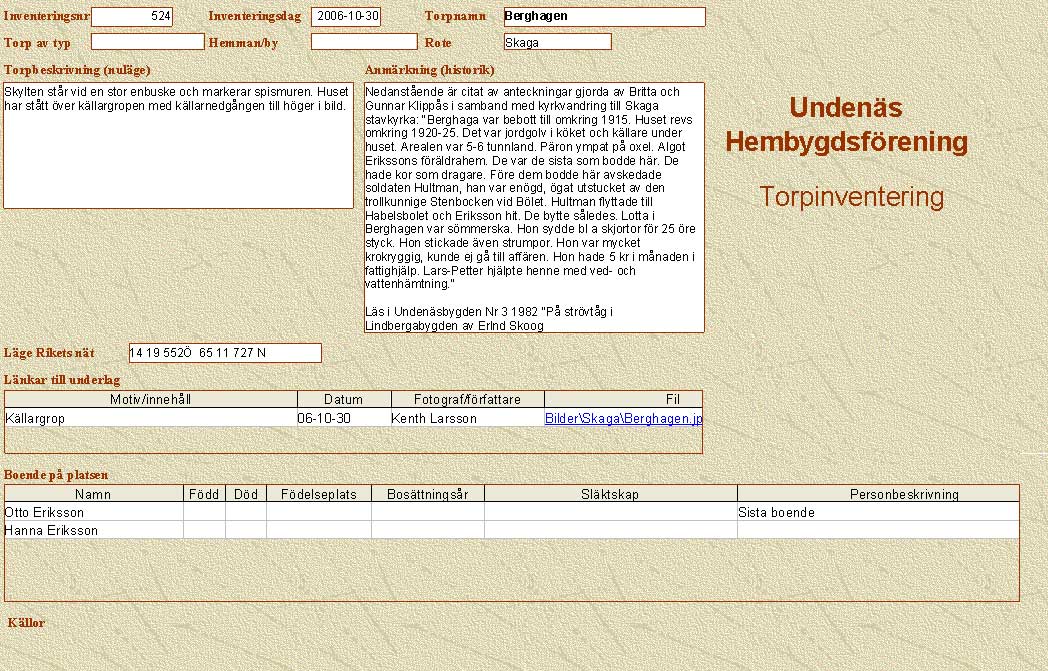Image resolution: width=1048 pixels, height=671 pixels.
Task: Click the Datum column header
Action: pyautogui.click(x=343, y=399)
